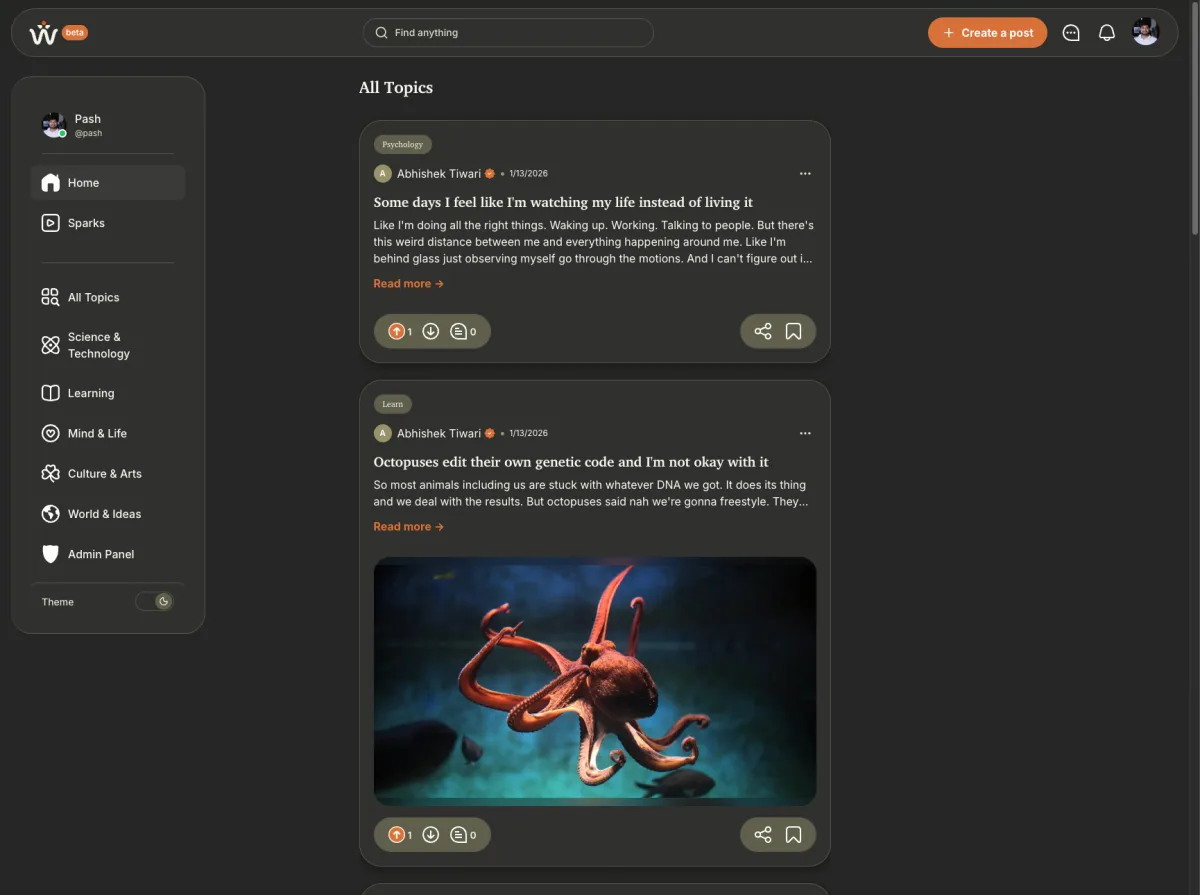The width and height of the screenshot is (1200, 895).
Task: Click Create a post
Action: click(x=987, y=32)
